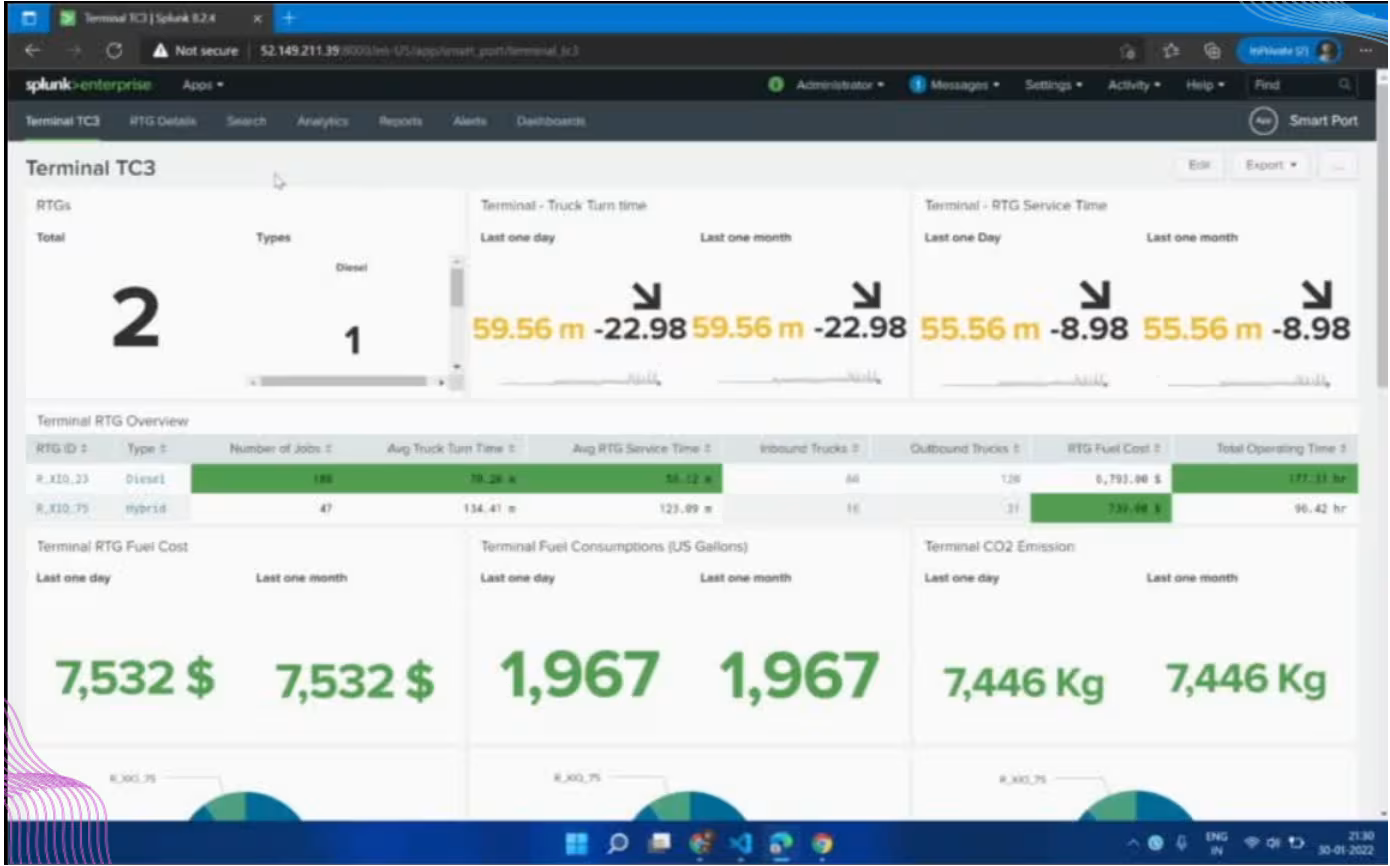Click the Edit dashboard button
The image size is (1390, 866).
click(1199, 165)
